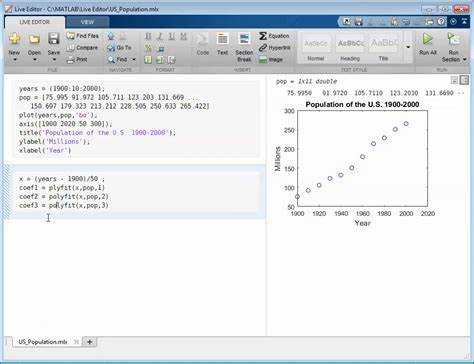Image resolution: width=474 pixels, height=364 pixels.
Task: Click the Equation sigma icon
Action: click(x=263, y=36)
